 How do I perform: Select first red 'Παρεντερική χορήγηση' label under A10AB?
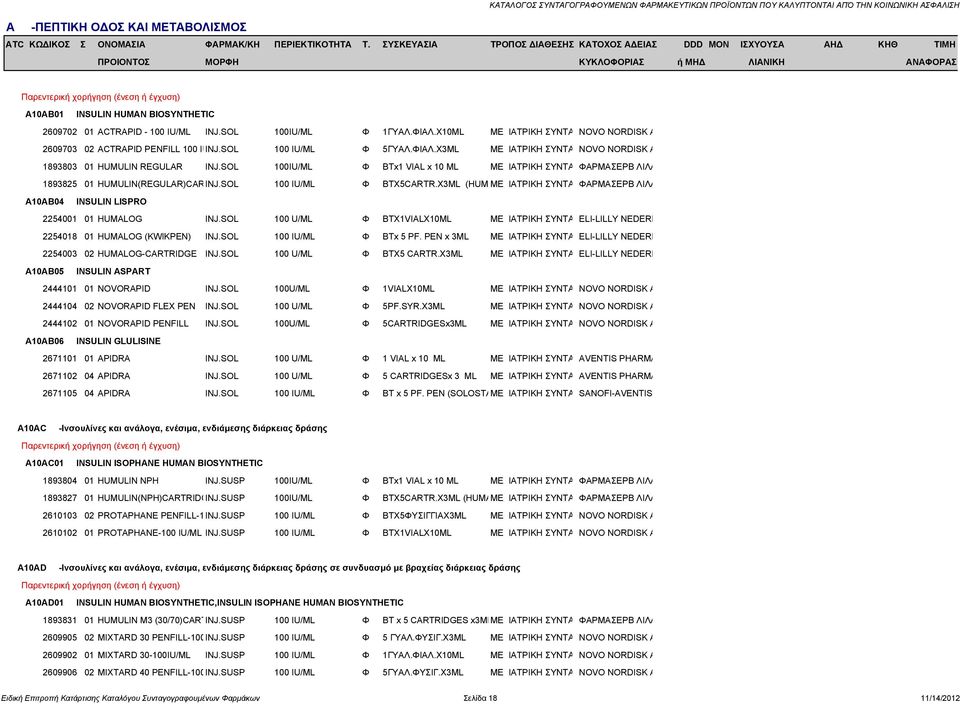pos(100,97)
